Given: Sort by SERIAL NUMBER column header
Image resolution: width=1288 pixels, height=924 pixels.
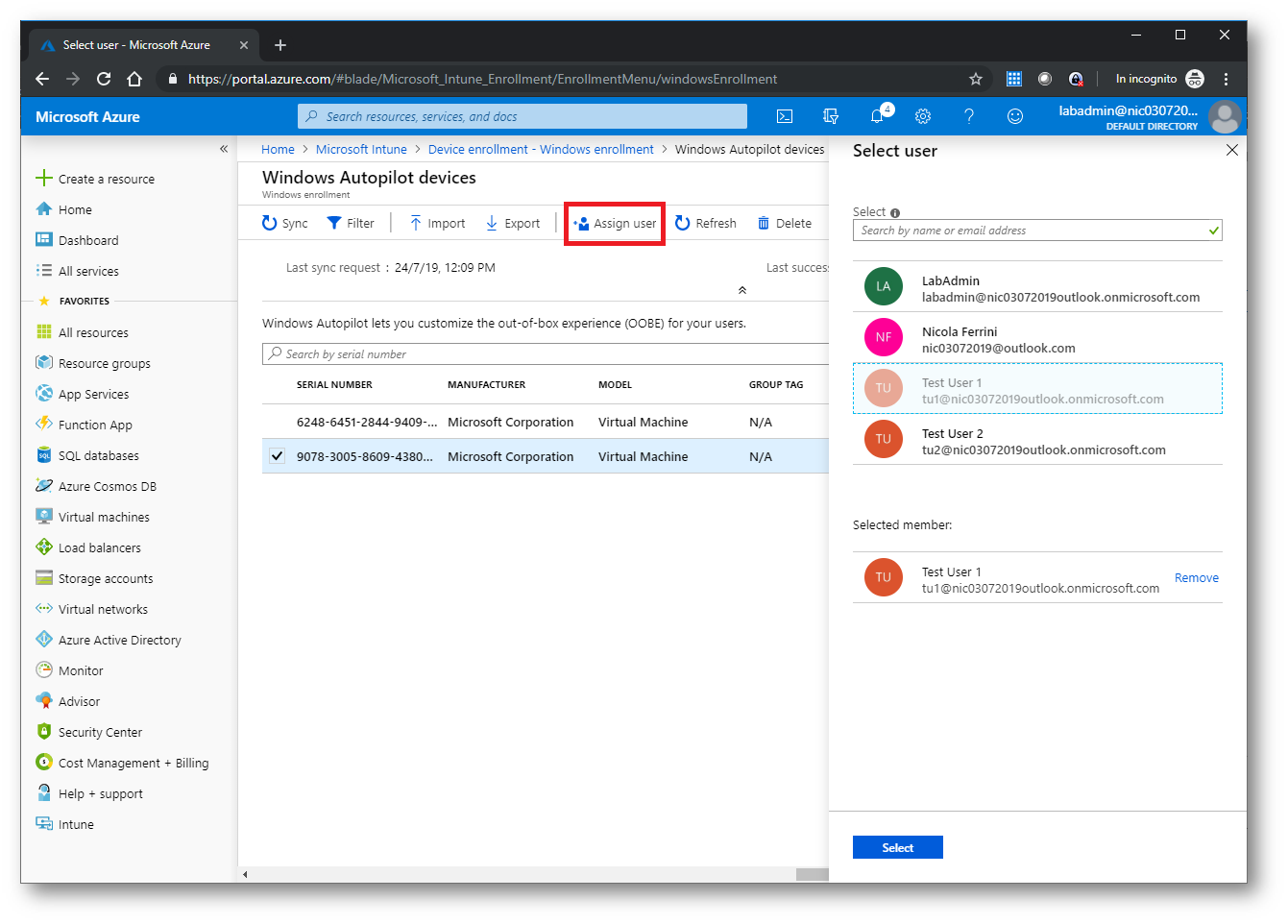Looking at the screenshot, I should 334,384.
